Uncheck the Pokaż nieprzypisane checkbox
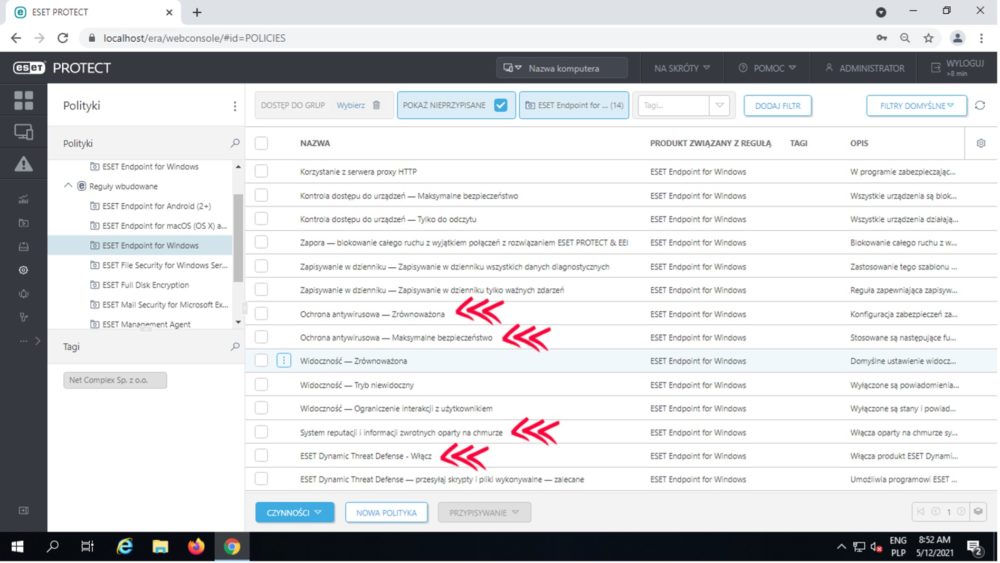 (x=501, y=105)
